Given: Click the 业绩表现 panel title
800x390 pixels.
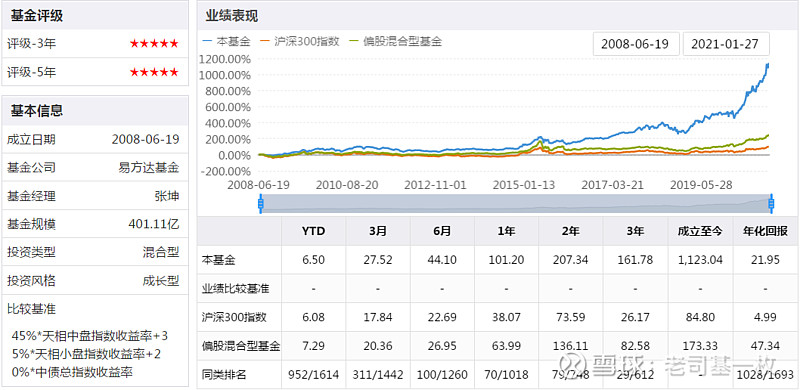Looking at the screenshot, I should 232,16.
